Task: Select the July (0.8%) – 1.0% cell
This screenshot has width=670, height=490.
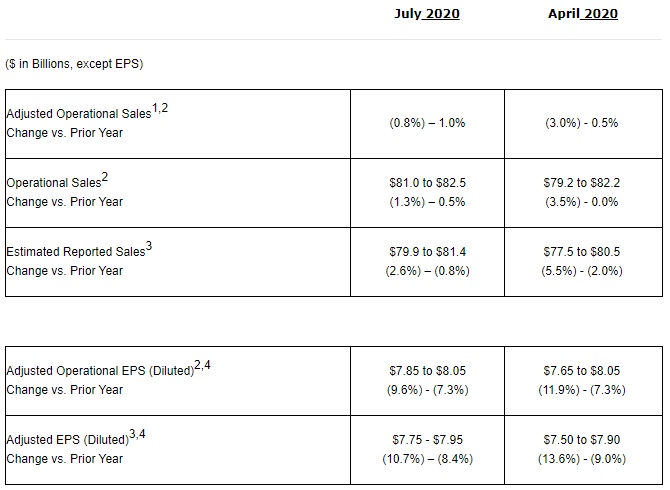Action: (427, 123)
